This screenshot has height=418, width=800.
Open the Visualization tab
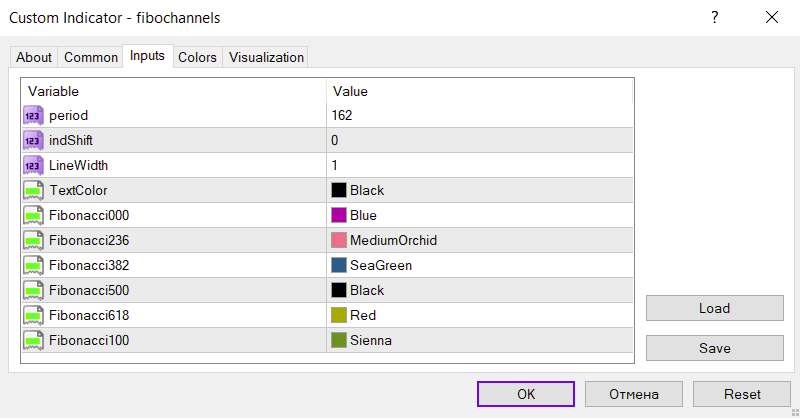266,57
